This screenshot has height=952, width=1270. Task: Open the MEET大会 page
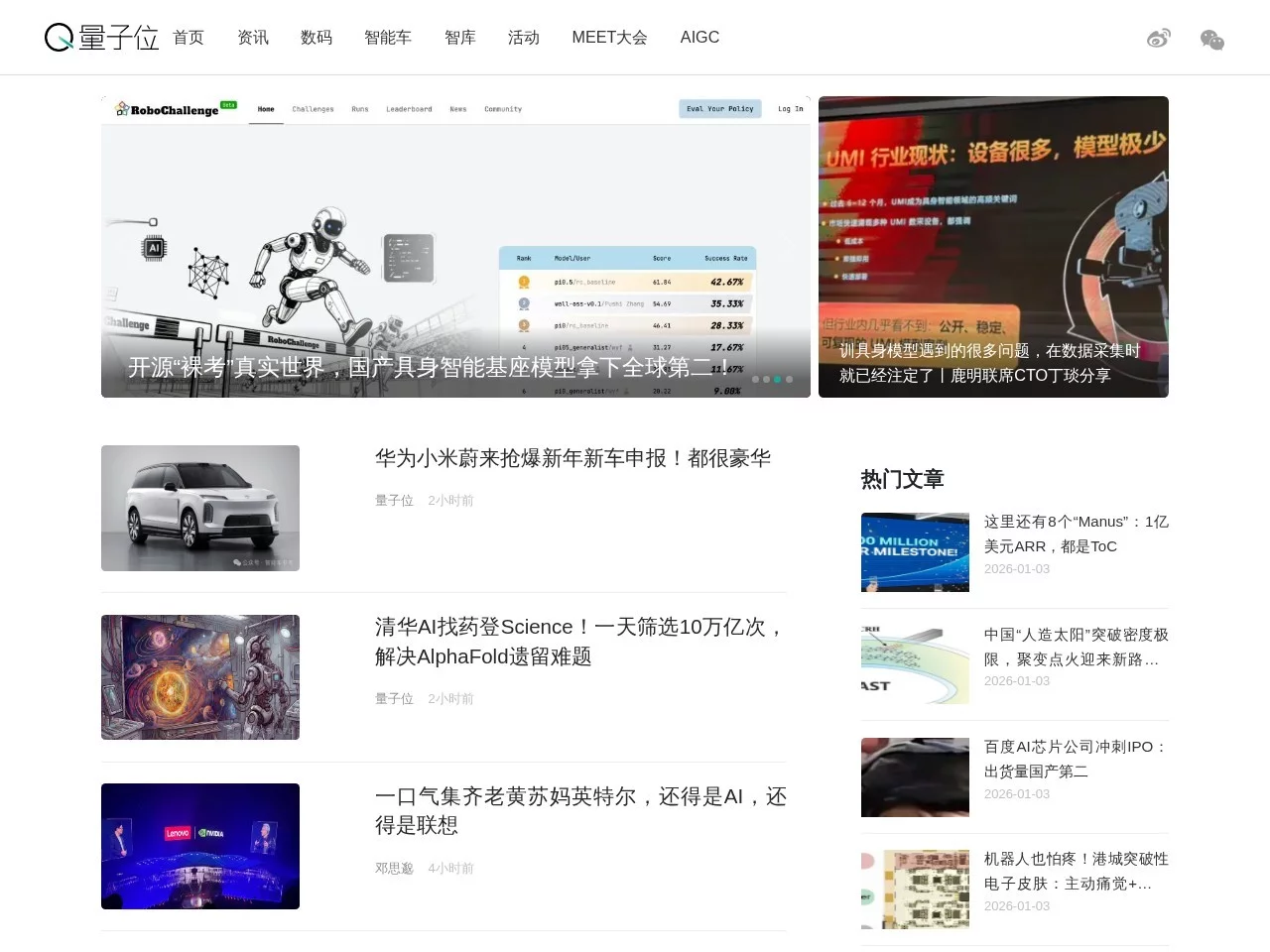[609, 38]
